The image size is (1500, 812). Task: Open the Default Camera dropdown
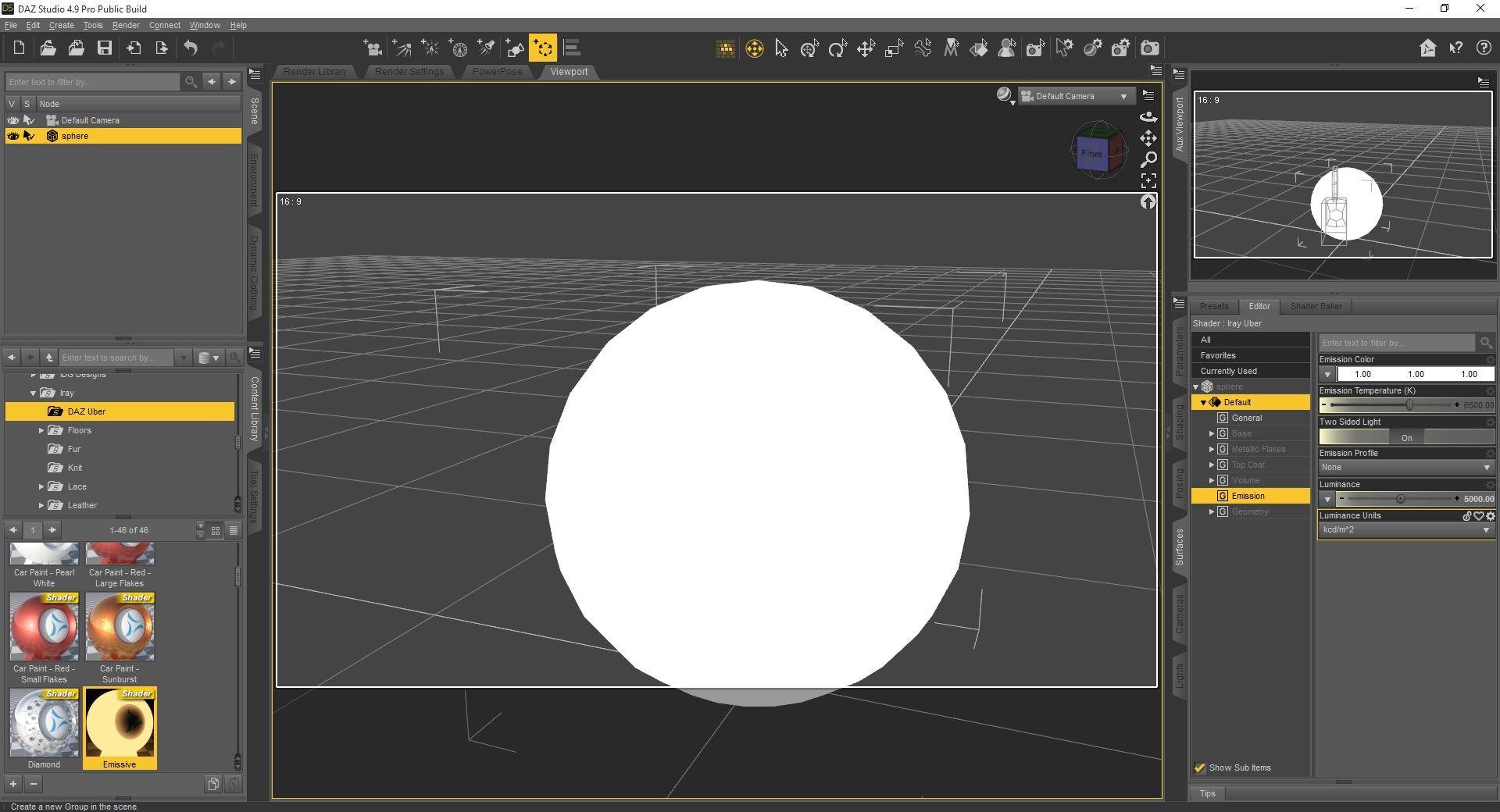[1075, 96]
